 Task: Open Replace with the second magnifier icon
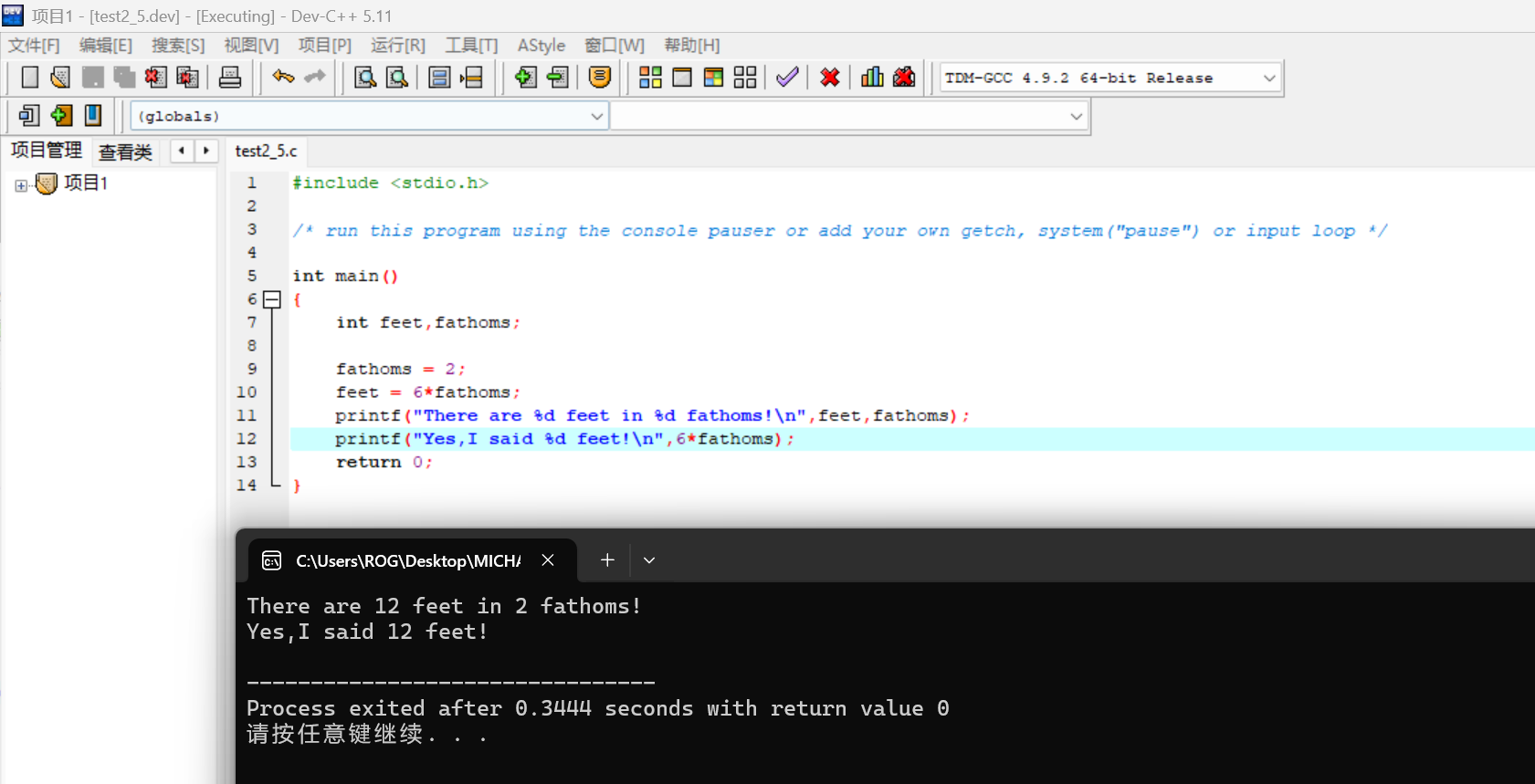397,78
